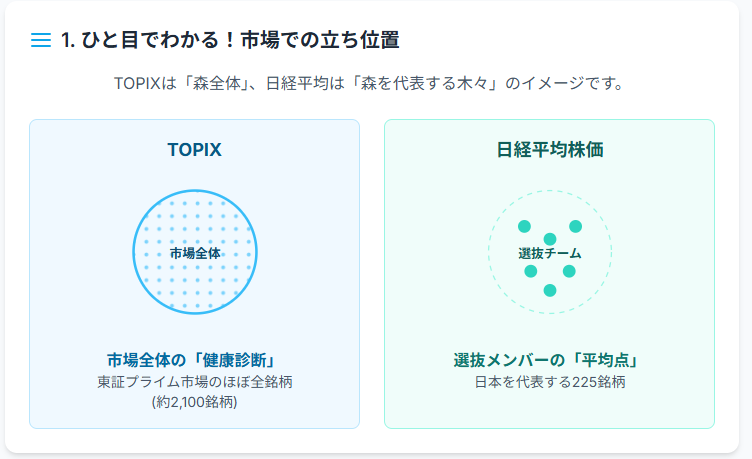
Task: Click the 日本を代表する225銘柄 description
Action: pyautogui.click(x=549, y=382)
